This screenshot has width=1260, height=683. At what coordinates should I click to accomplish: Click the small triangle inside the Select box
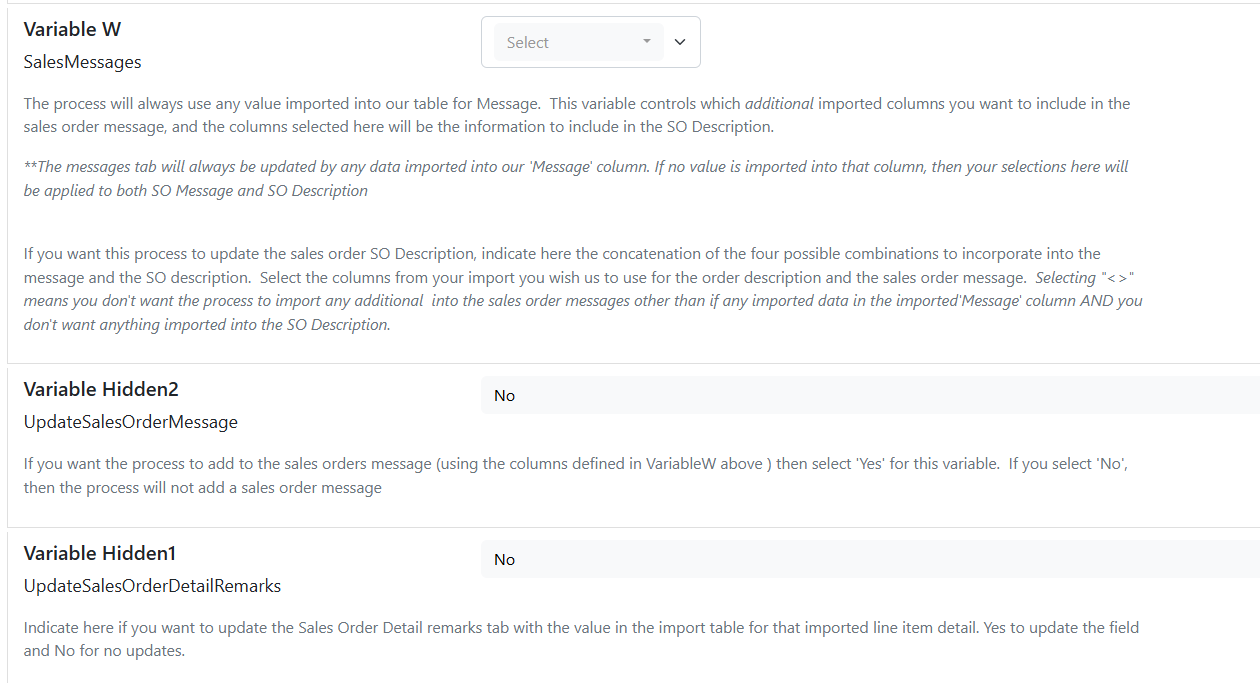tap(647, 41)
